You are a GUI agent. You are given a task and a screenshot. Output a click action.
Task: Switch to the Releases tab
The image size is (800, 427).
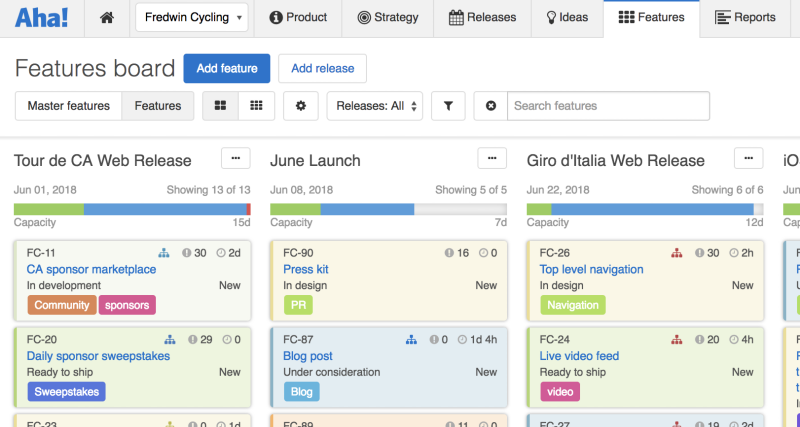coord(483,17)
